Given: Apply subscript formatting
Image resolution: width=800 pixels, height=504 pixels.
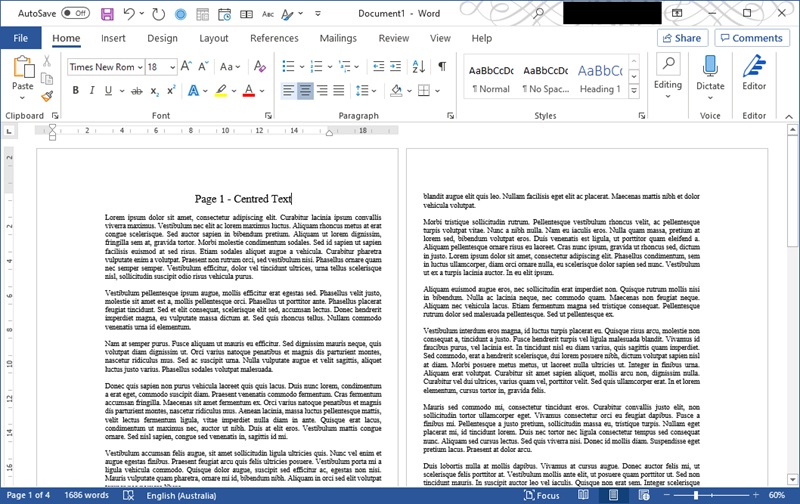Looking at the screenshot, I should tap(154, 91).
